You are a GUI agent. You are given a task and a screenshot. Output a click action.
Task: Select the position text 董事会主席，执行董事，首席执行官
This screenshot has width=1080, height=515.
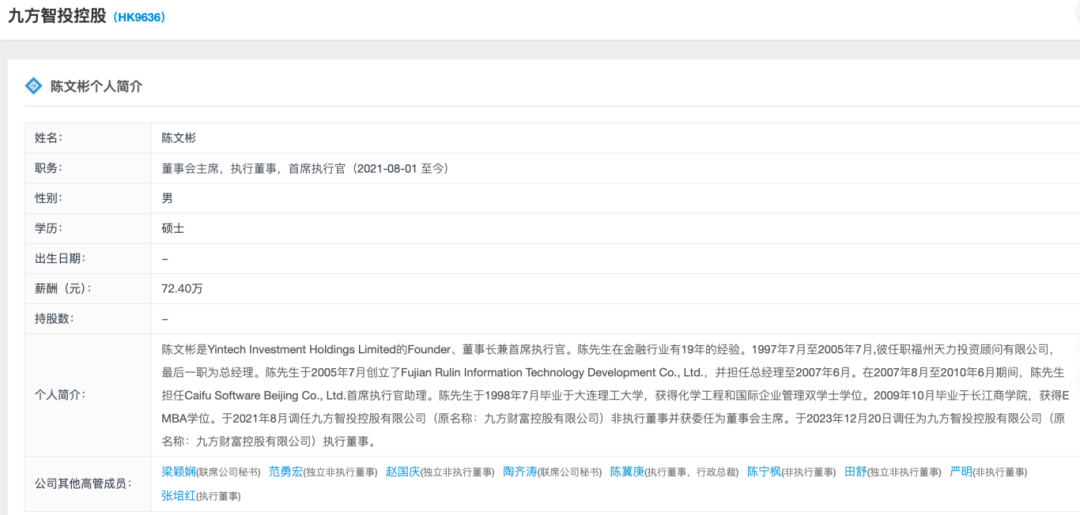pos(252,168)
